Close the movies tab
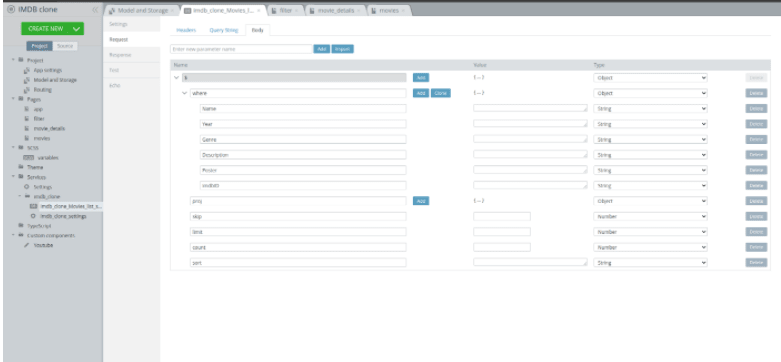This screenshot has height=362, width=781. (x=403, y=10)
